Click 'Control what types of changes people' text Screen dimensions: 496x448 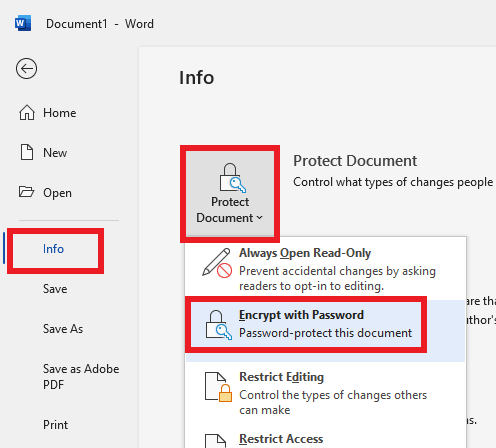click(x=393, y=182)
